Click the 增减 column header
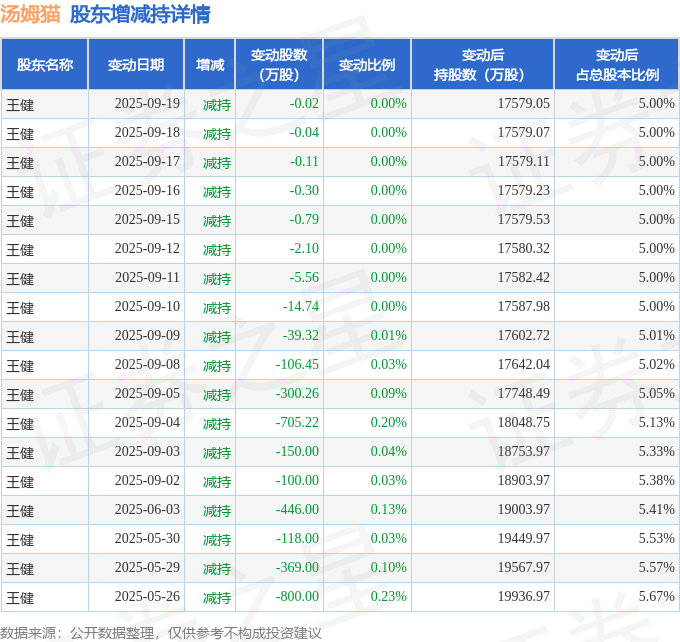This screenshot has height=642, width=680. [210, 65]
